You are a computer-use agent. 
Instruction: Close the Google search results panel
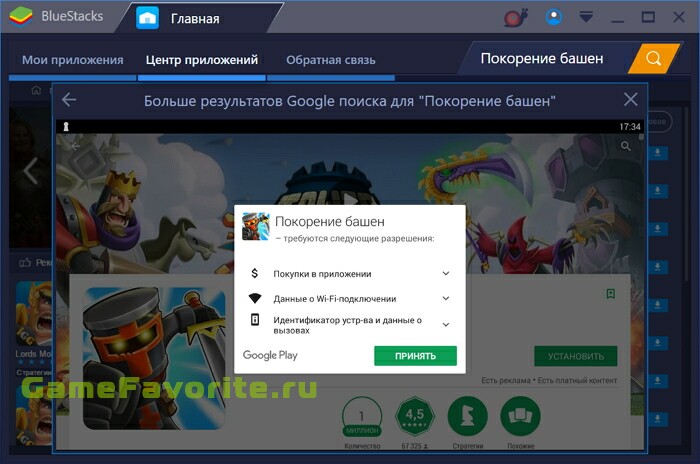tap(630, 99)
